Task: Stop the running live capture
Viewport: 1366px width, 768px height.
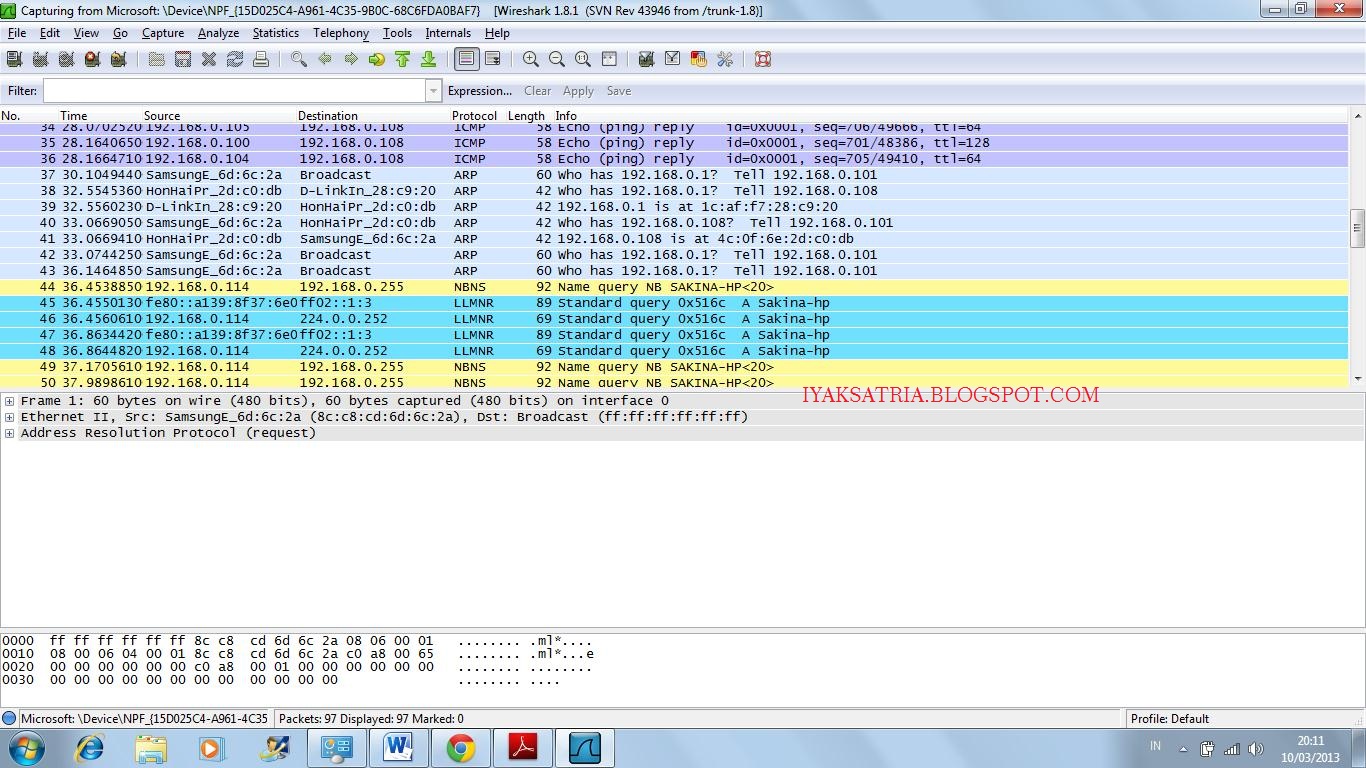Action: (x=93, y=59)
